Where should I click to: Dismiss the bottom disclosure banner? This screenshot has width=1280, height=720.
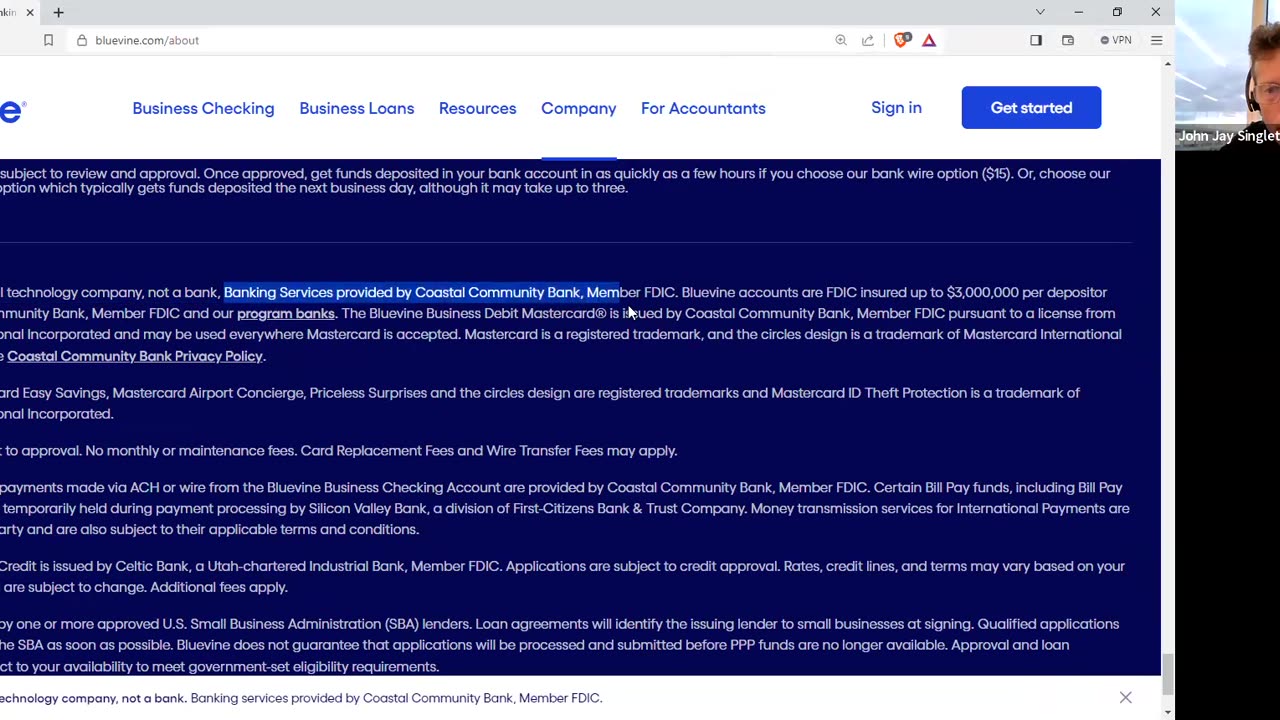click(x=1125, y=698)
